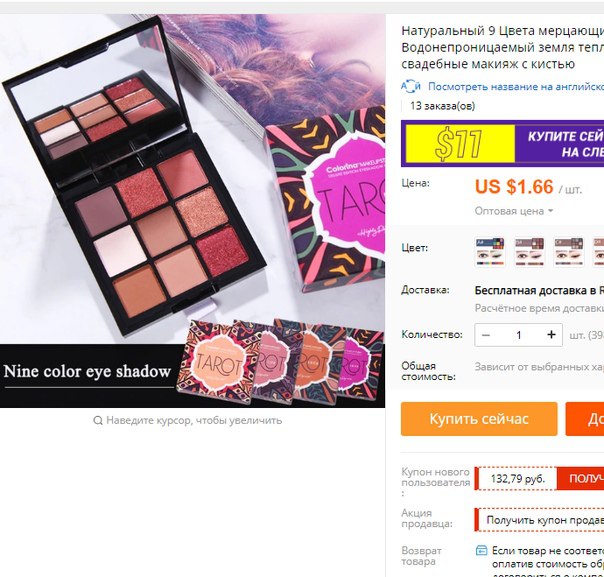Select the fourth partially visible color option
This screenshot has height=577, width=604.
[599, 252]
